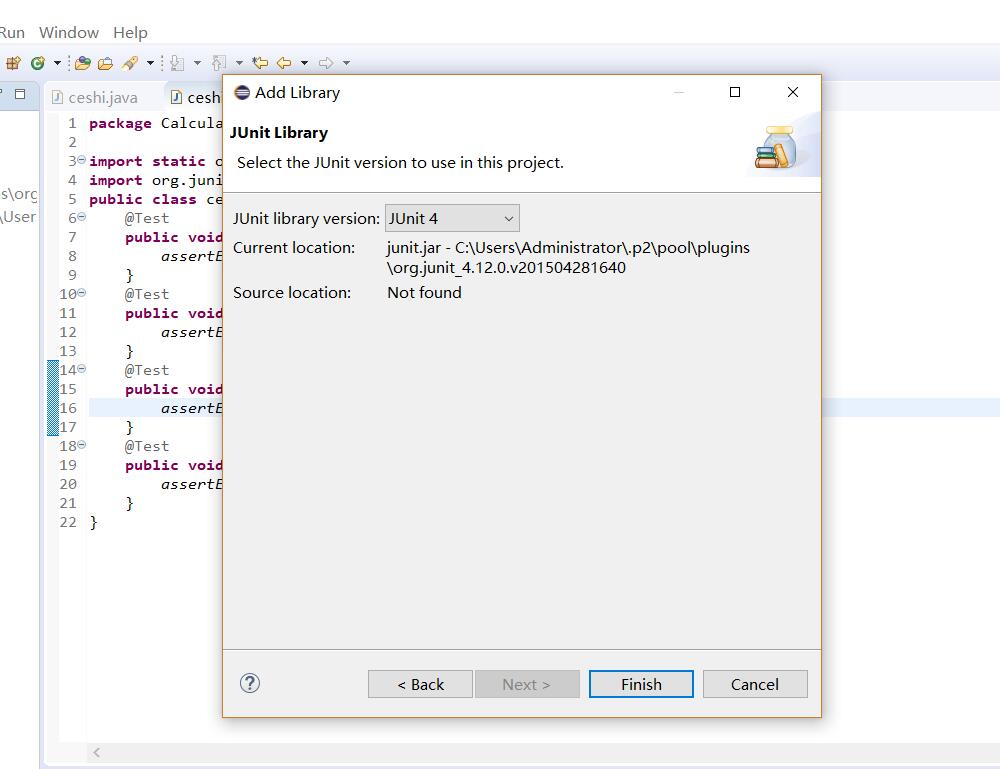Click the 'Not found' source location text
This screenshot has height=769, width=1000.
tap(424, 293)
